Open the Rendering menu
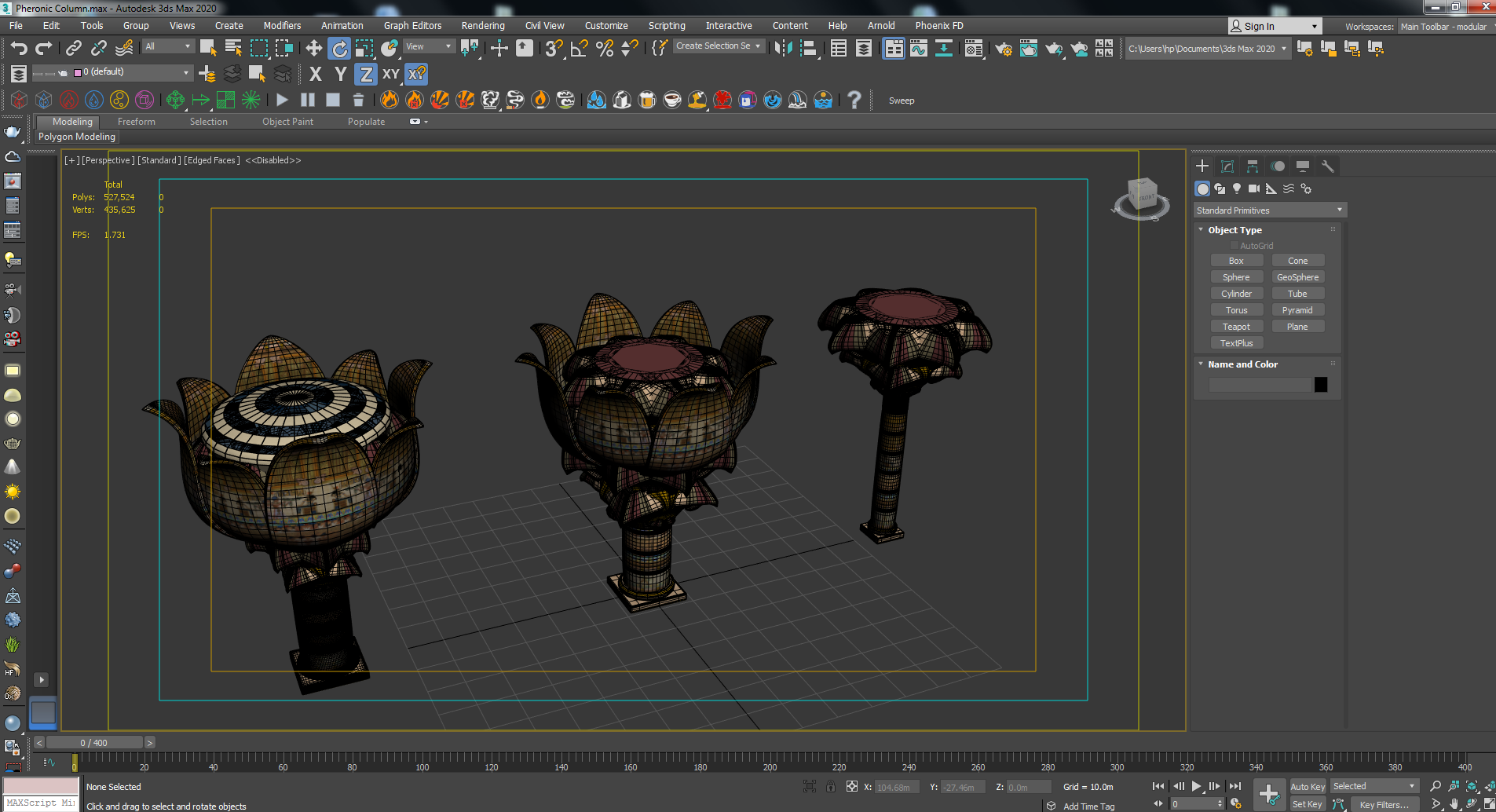This screenshot has height=812, width=1496. (x=482, y=26)
